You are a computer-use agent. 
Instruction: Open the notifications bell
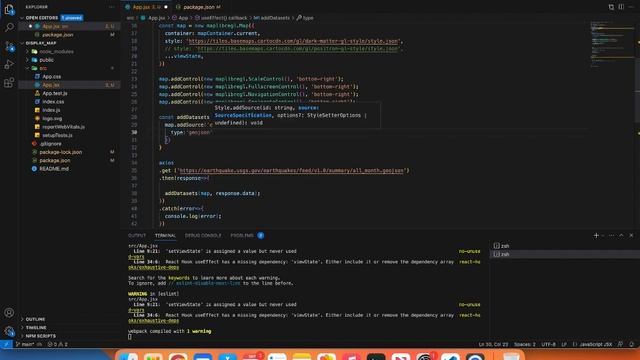pyautogui.click(x=631, y=344)
